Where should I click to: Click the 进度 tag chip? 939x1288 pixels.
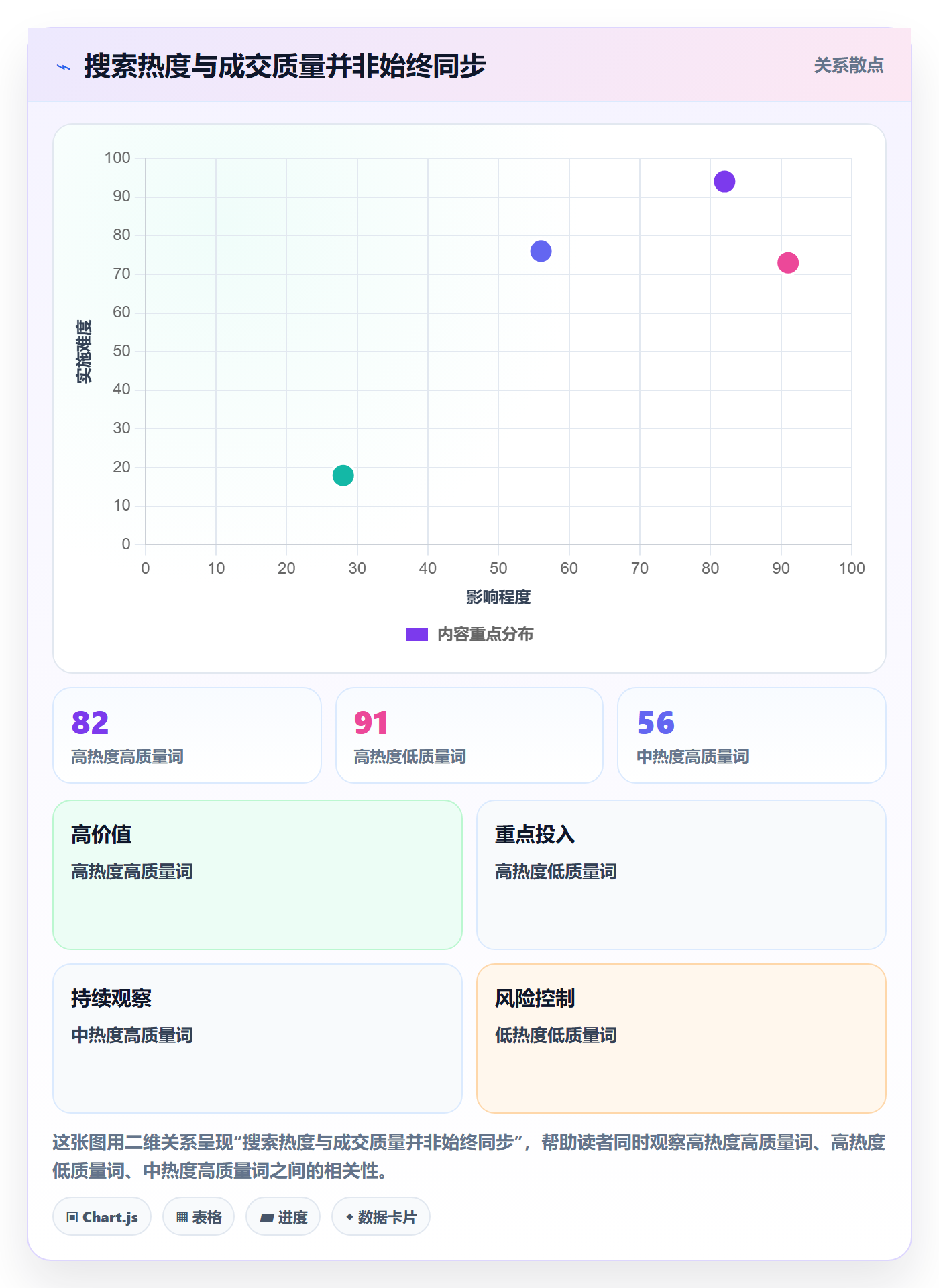click(x=283, y=1217)
